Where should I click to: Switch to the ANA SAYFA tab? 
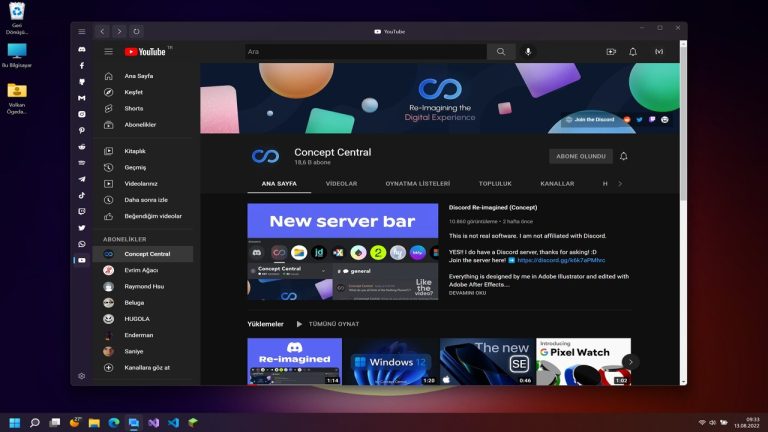tap(279, 184)
